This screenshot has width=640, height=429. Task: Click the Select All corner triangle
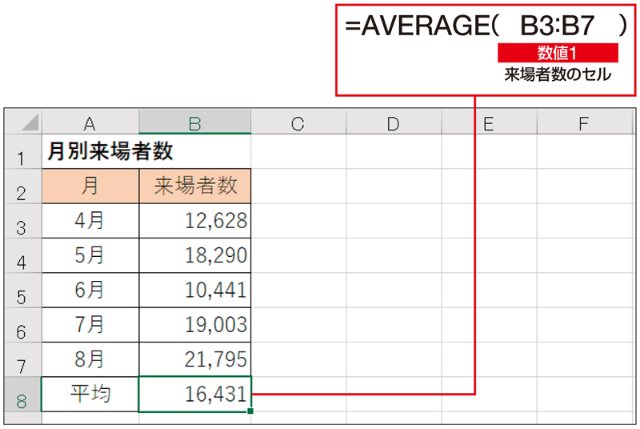click(26, 124)
